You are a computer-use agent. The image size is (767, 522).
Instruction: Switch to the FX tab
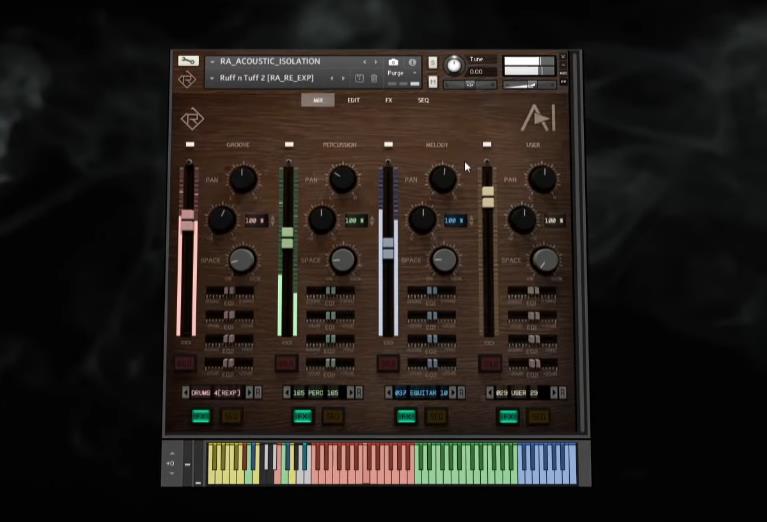point(388,100)
